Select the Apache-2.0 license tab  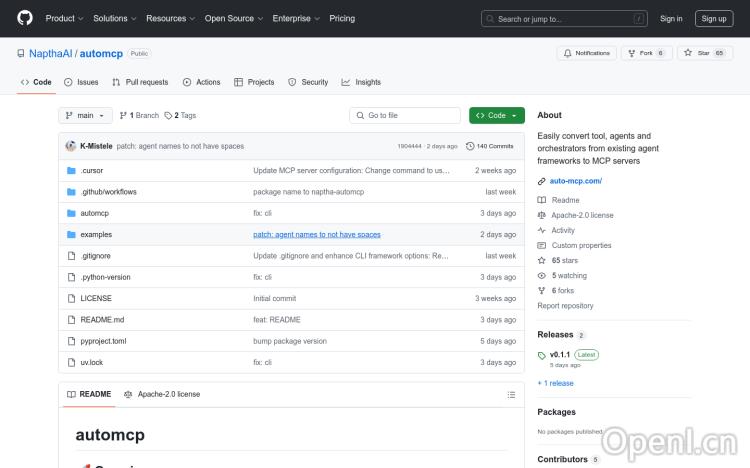click(162, 394)
